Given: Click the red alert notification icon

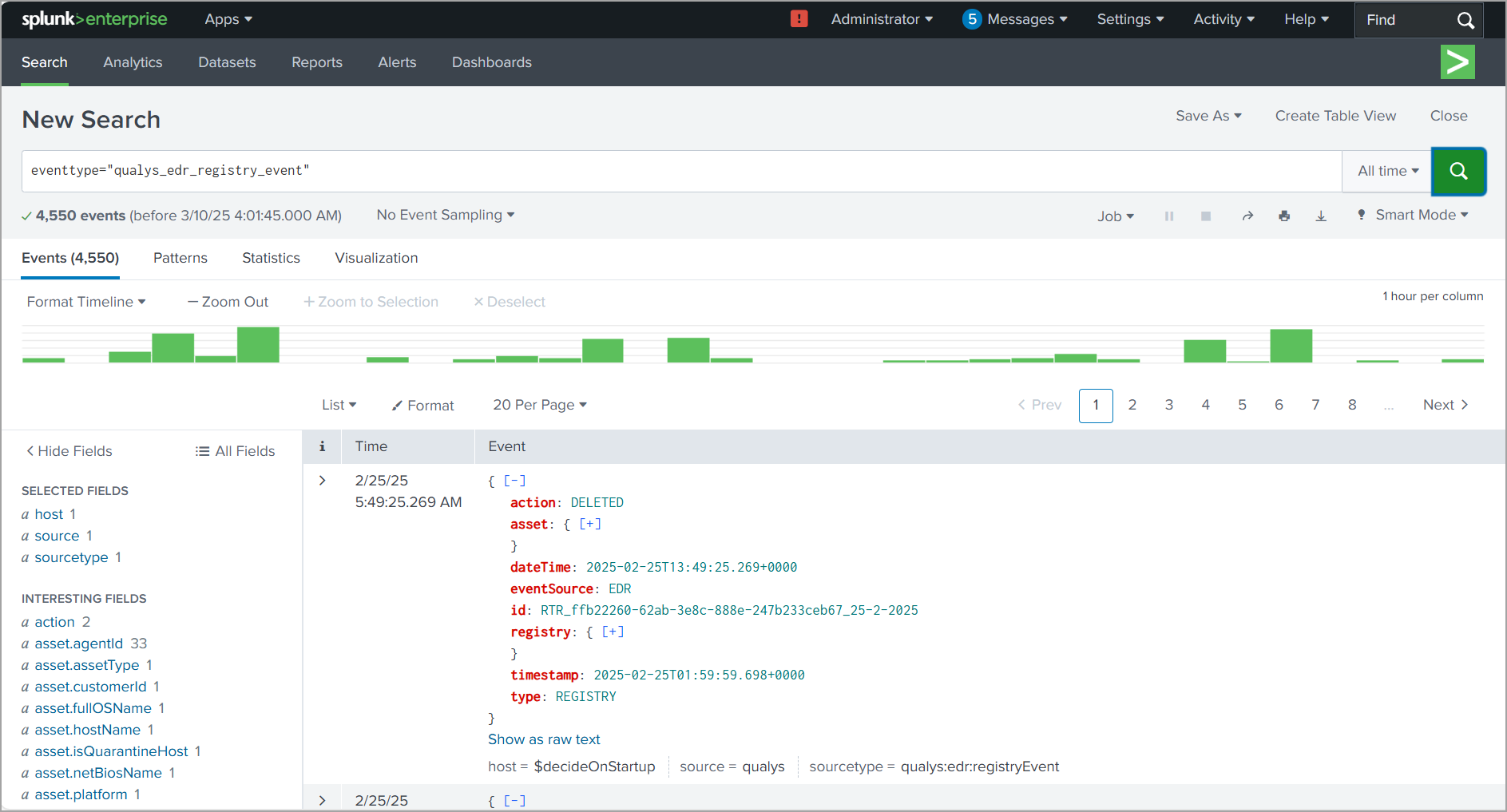Looking at the screenshot, I should (x=799, y=19).
